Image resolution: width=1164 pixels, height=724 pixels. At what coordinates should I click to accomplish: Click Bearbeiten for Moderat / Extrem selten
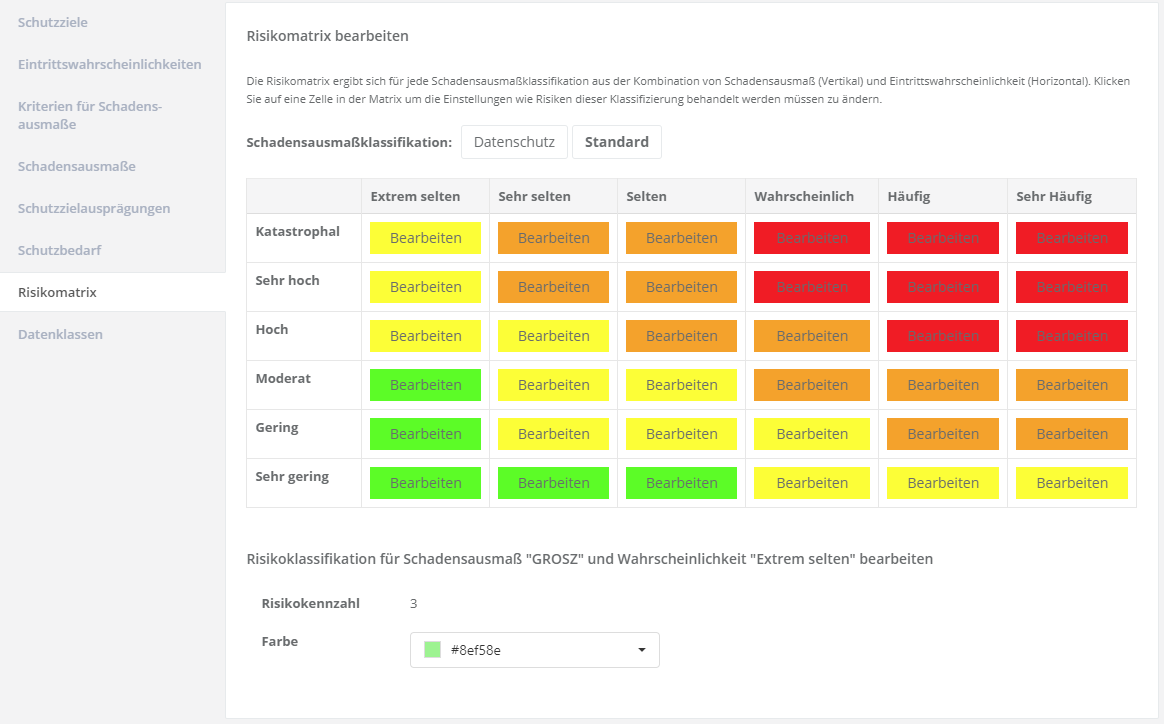(x=425, y=385)
